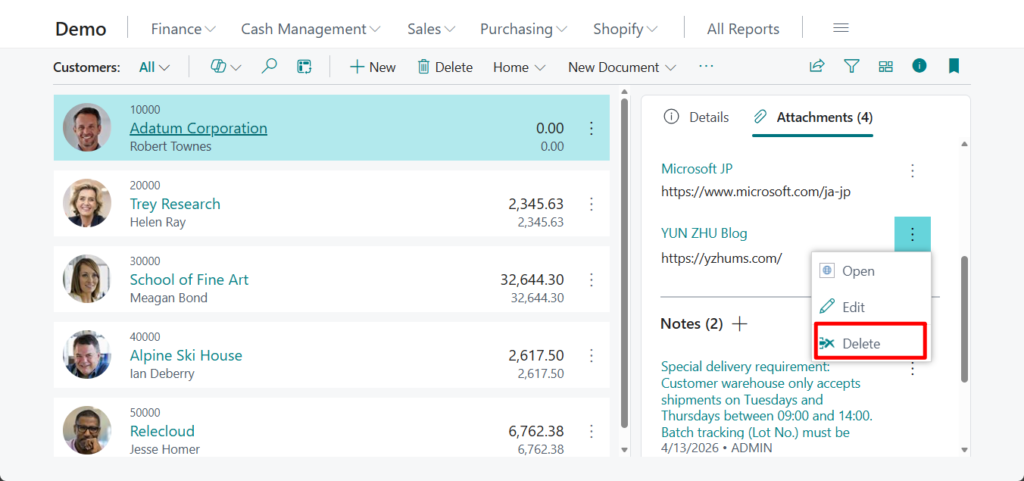Open the filter pane funnel icon

pos(851,67)
